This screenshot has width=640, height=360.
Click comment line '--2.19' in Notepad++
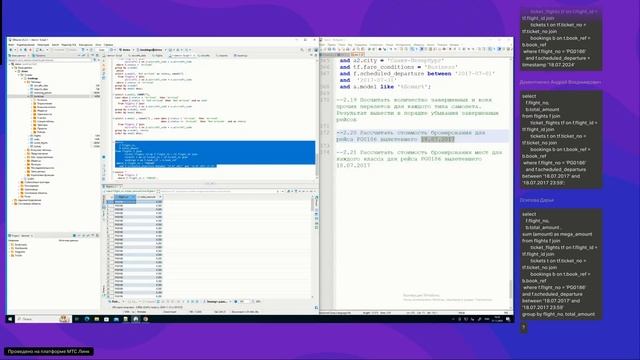(417, 110)
